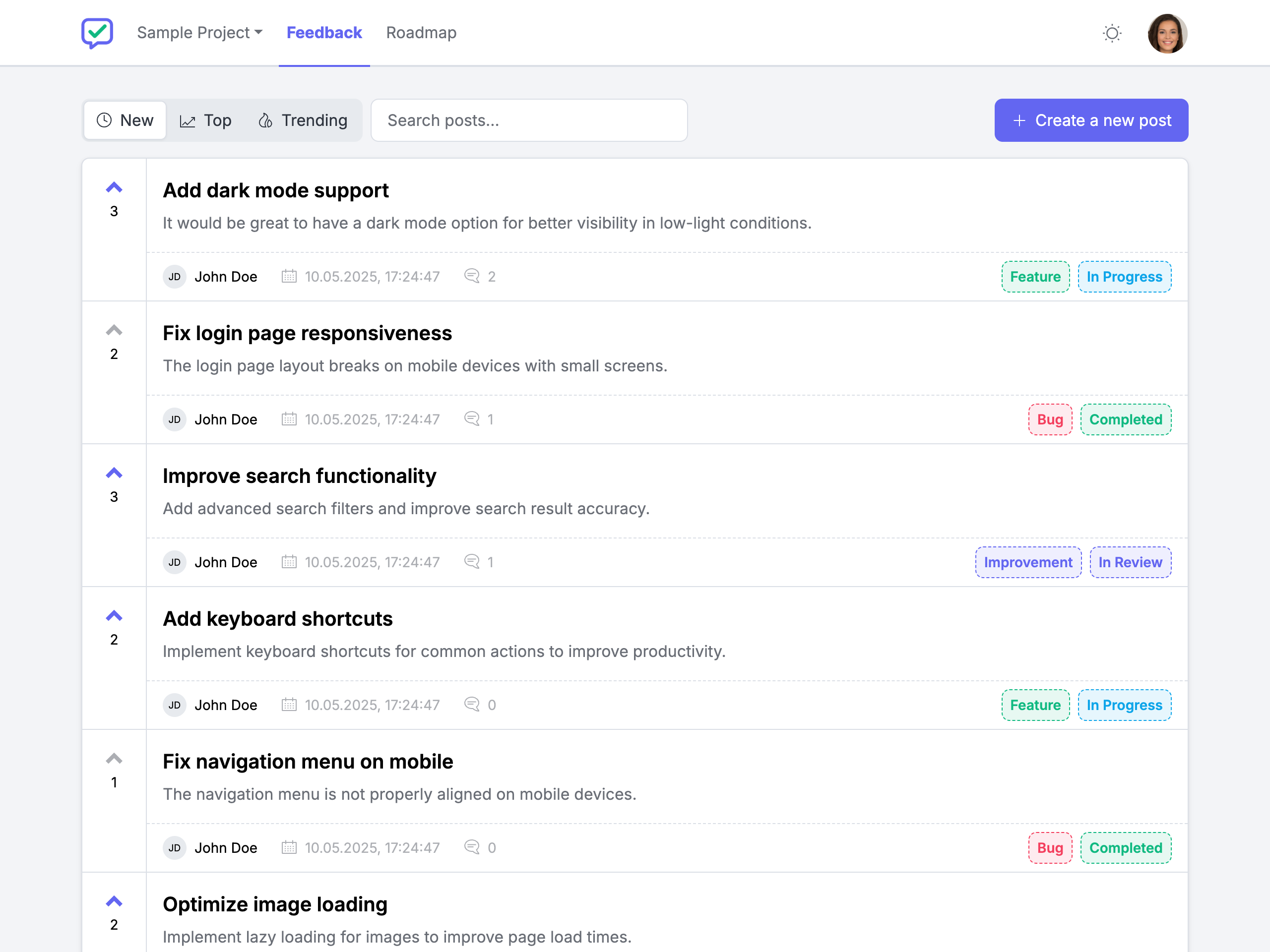
Task: Upvote the Add keyboard shortcuts post
Action: pos(114,616)
